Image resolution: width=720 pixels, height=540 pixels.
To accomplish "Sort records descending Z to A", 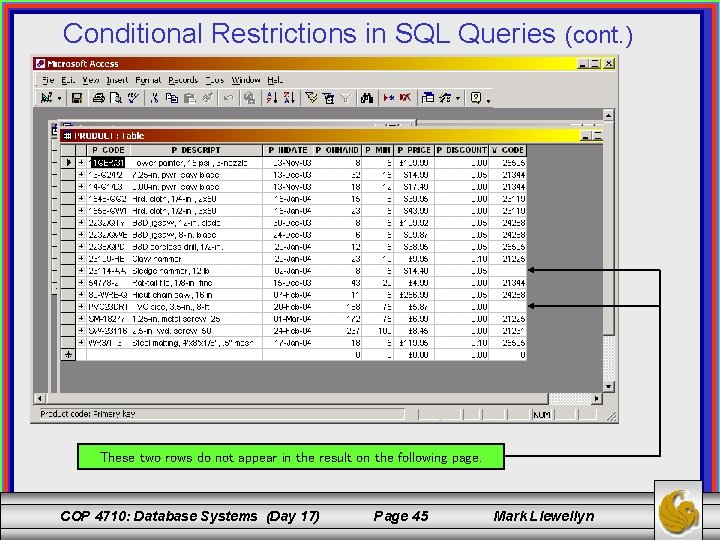I will [289, 98].
